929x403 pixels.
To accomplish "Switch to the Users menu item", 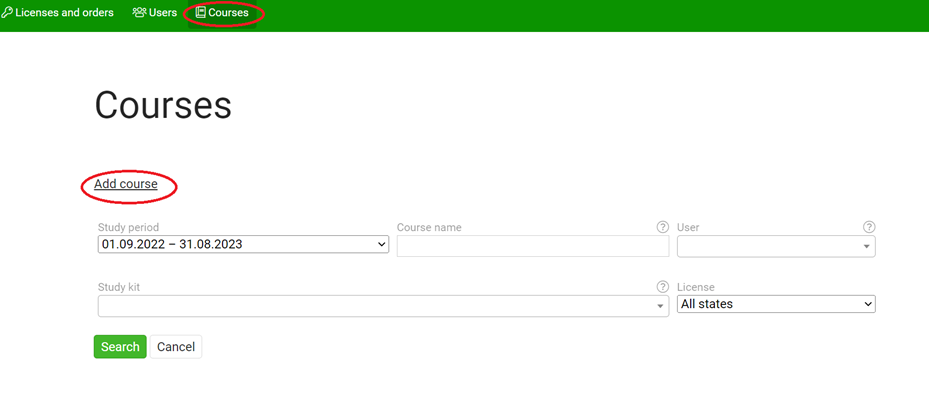I will (162, 13).
